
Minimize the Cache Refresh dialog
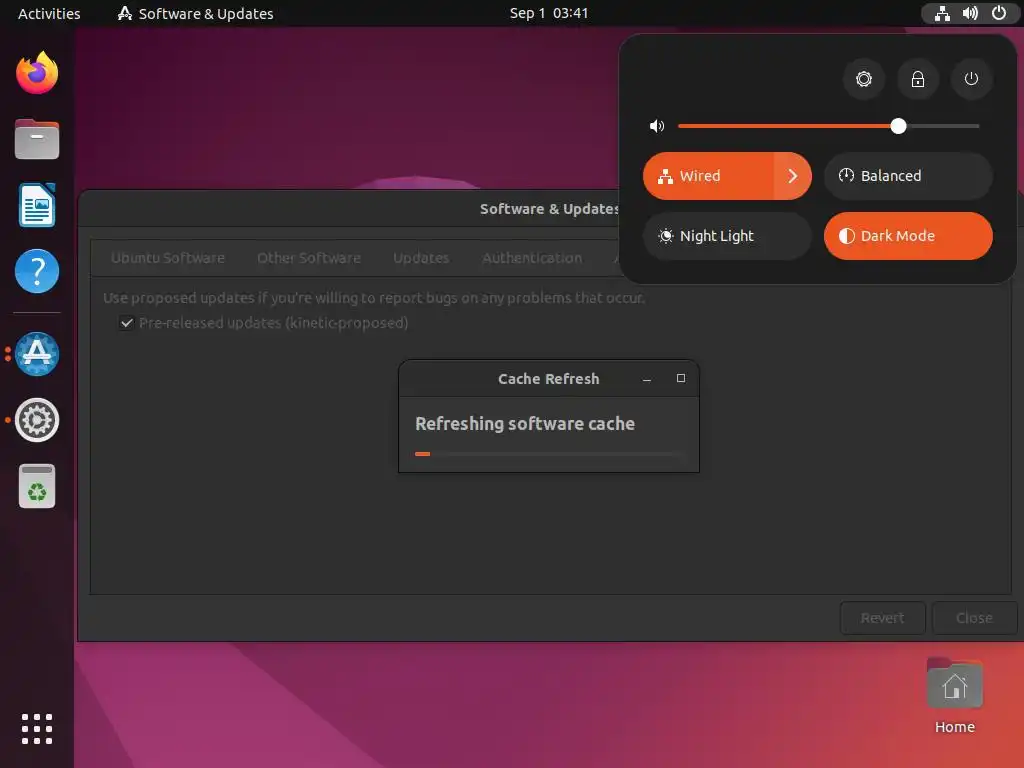pyautogui.click(x=647, y=379)
